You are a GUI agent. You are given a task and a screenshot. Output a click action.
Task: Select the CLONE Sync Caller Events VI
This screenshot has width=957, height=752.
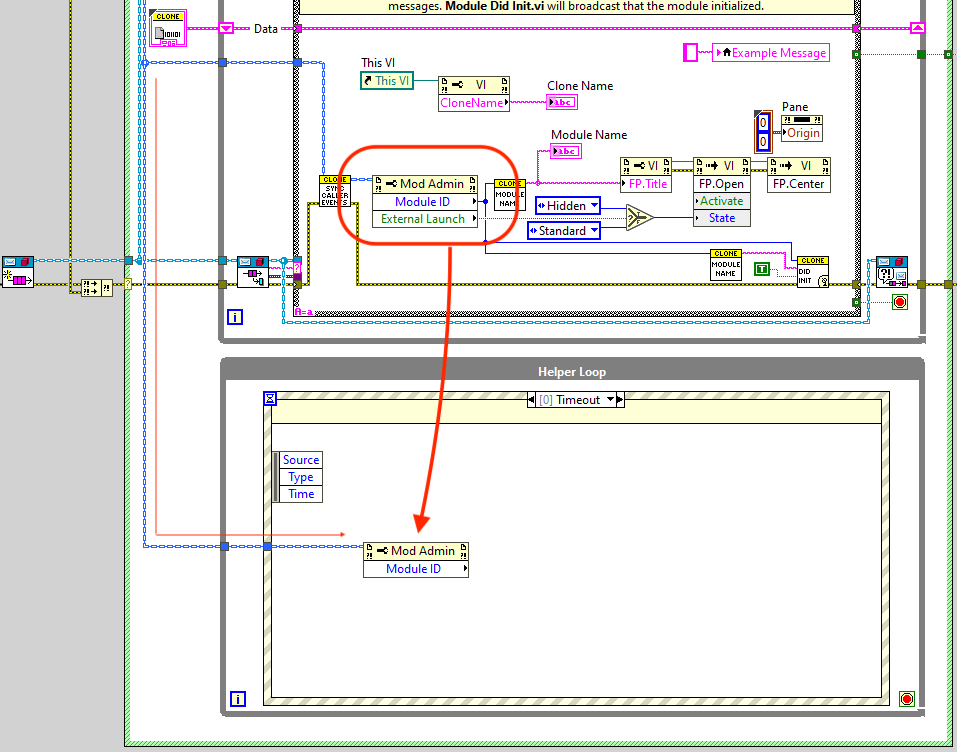pos(334,191)
